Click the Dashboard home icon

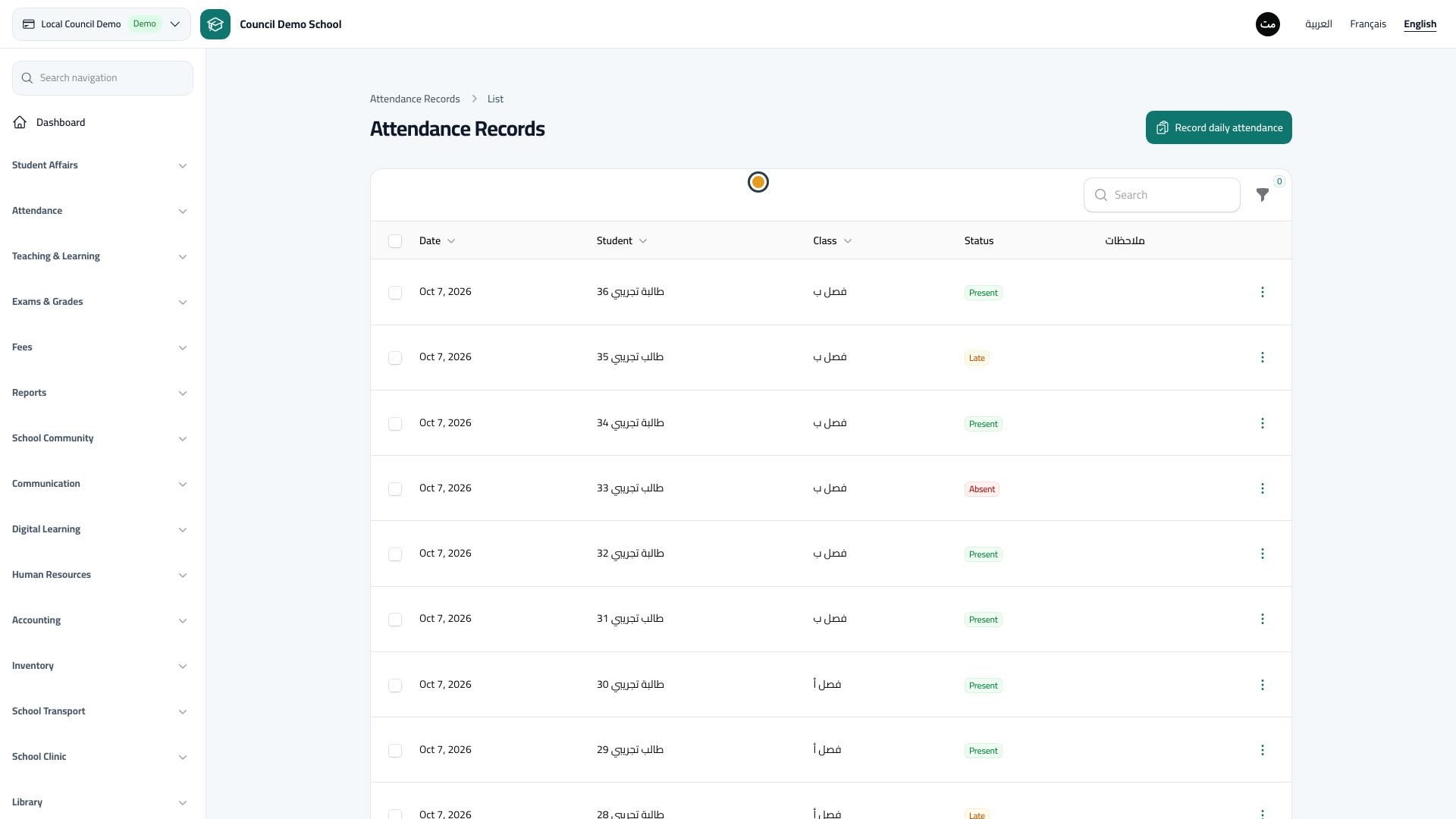[20, 122]
